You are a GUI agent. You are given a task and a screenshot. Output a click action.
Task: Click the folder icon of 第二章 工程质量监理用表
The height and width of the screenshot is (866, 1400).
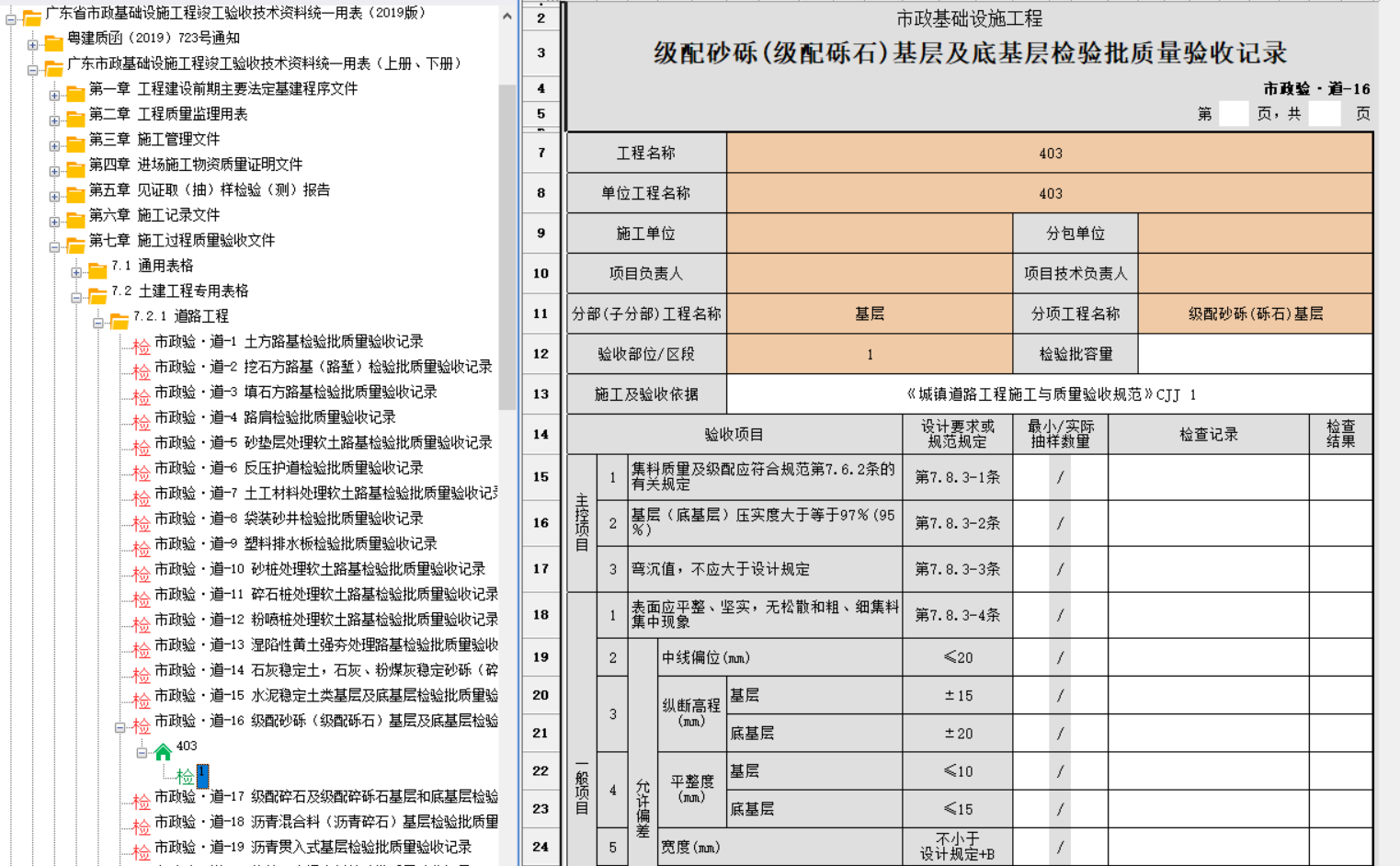(x=75, y=117)
